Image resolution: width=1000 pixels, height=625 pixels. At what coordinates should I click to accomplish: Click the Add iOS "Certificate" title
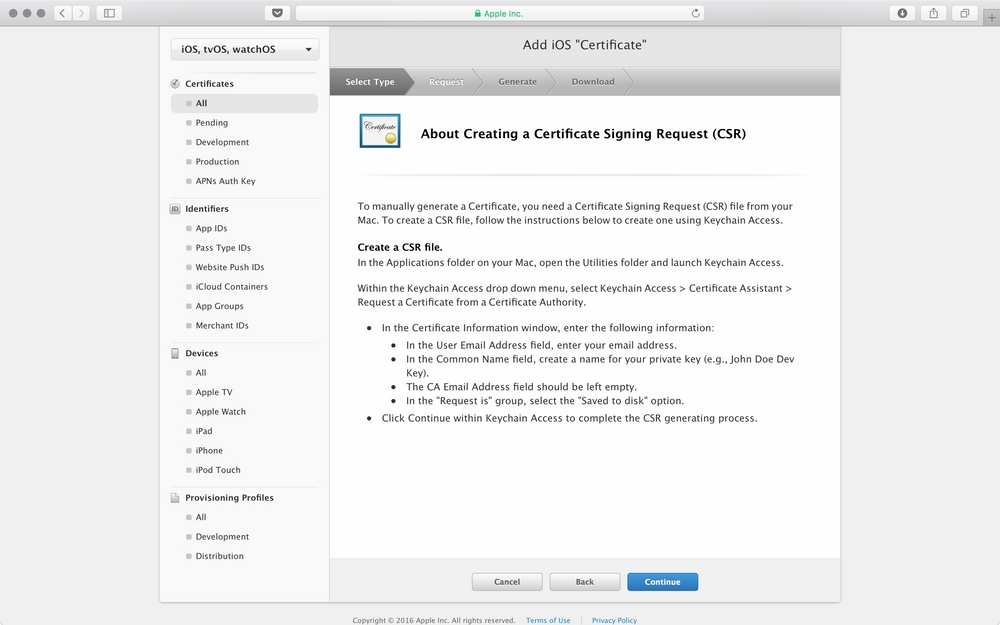tap(585, 45)
